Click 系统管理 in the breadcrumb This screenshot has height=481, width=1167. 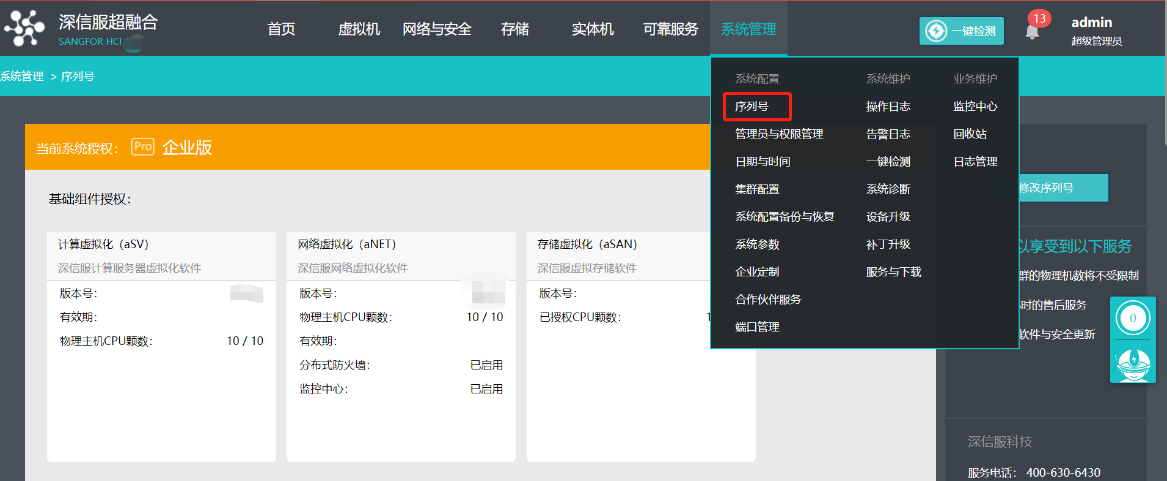21,76
